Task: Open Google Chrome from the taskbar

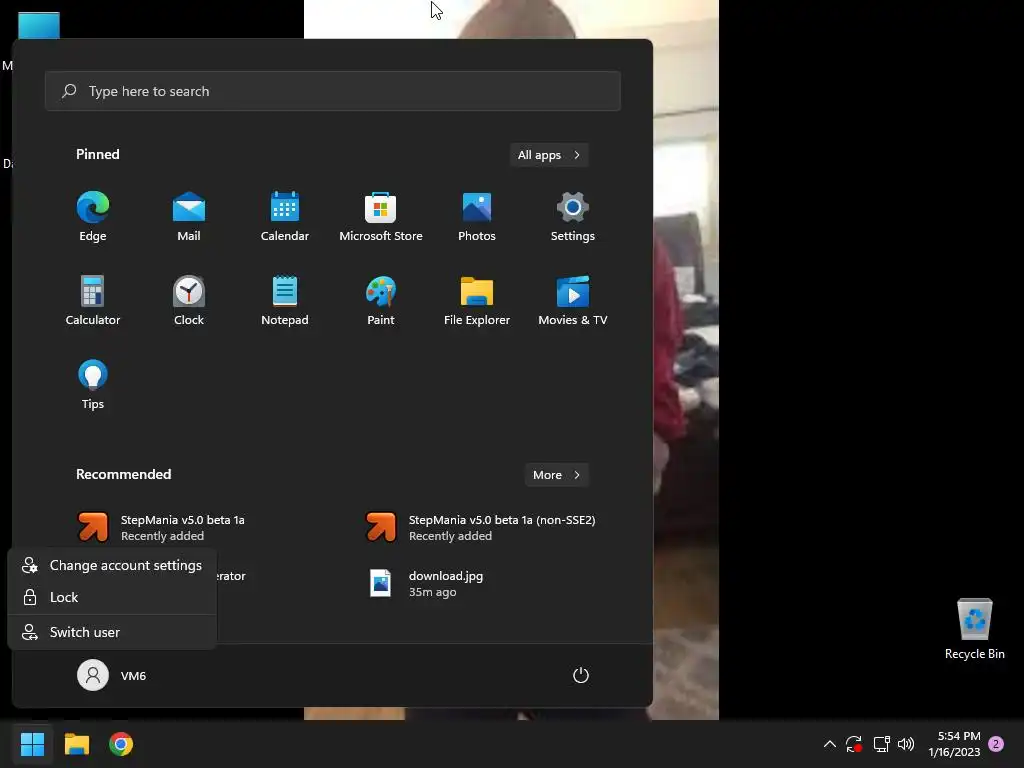Action: tap(121, 744)
